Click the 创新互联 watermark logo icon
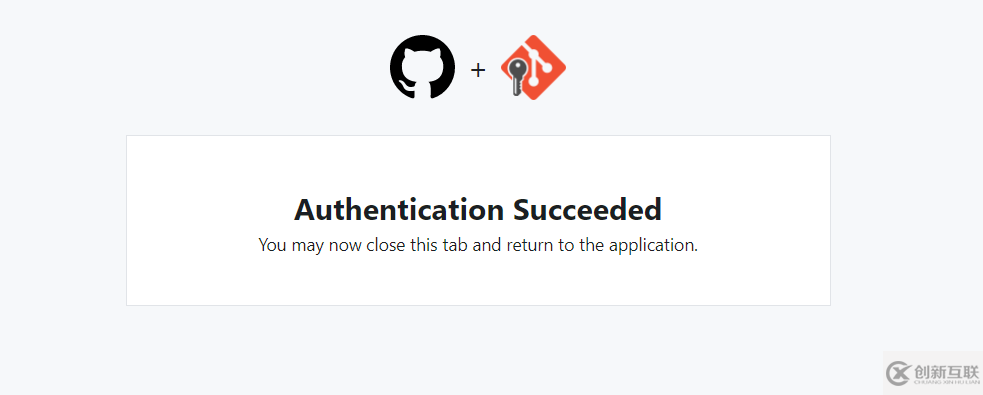This screenshot has height=395, width=983. click(898, 374)
